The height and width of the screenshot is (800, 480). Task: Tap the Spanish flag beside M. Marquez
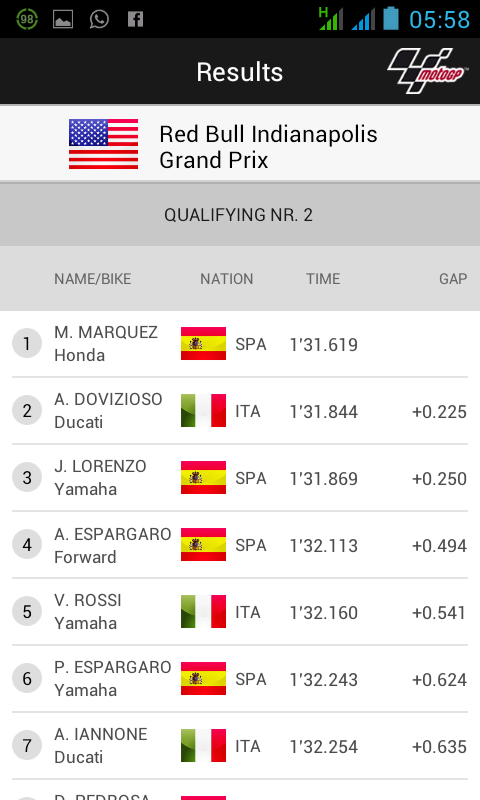[x=203, y=343]
